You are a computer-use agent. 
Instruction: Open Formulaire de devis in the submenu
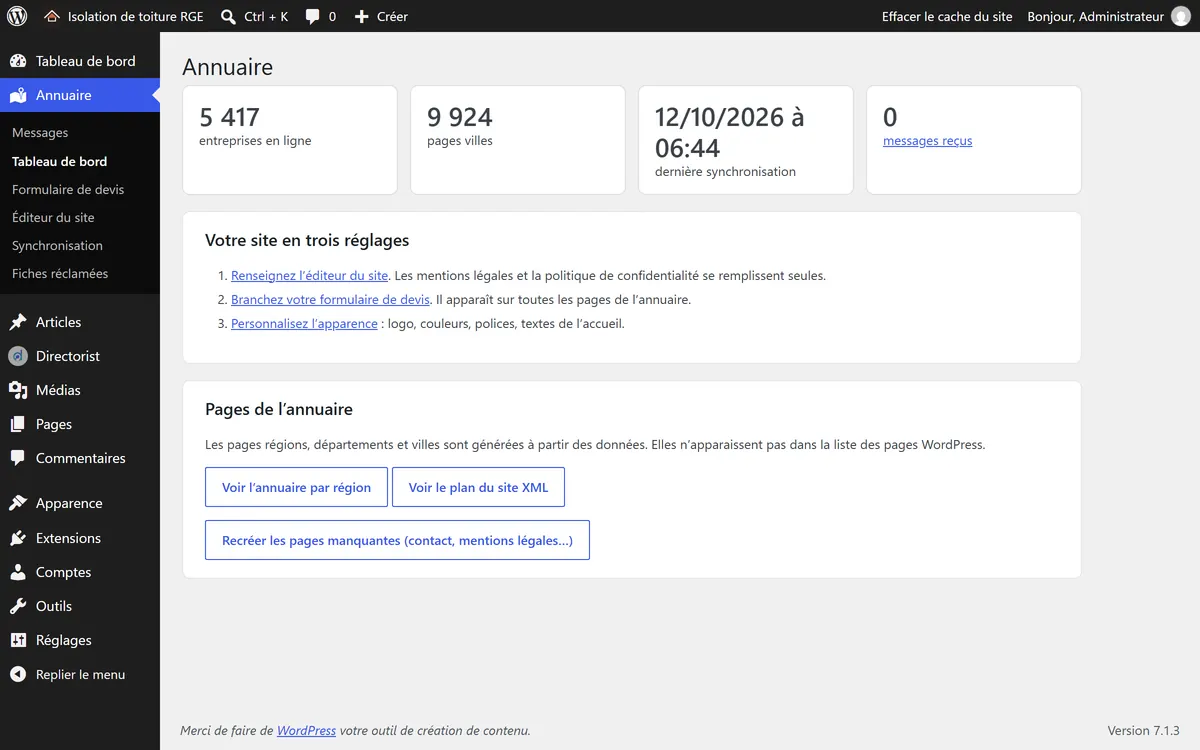pyautogui.click(x=68, y=189)
